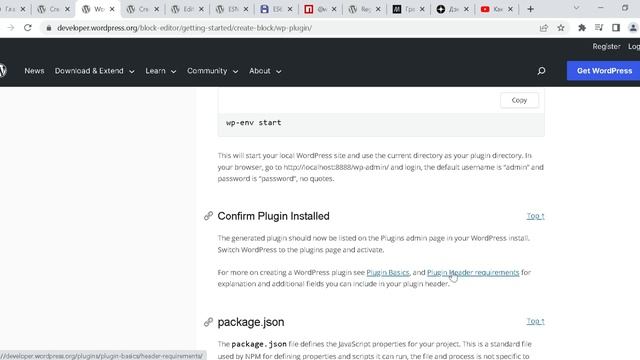Open the extensions puzzle icon

click(582, 28)
